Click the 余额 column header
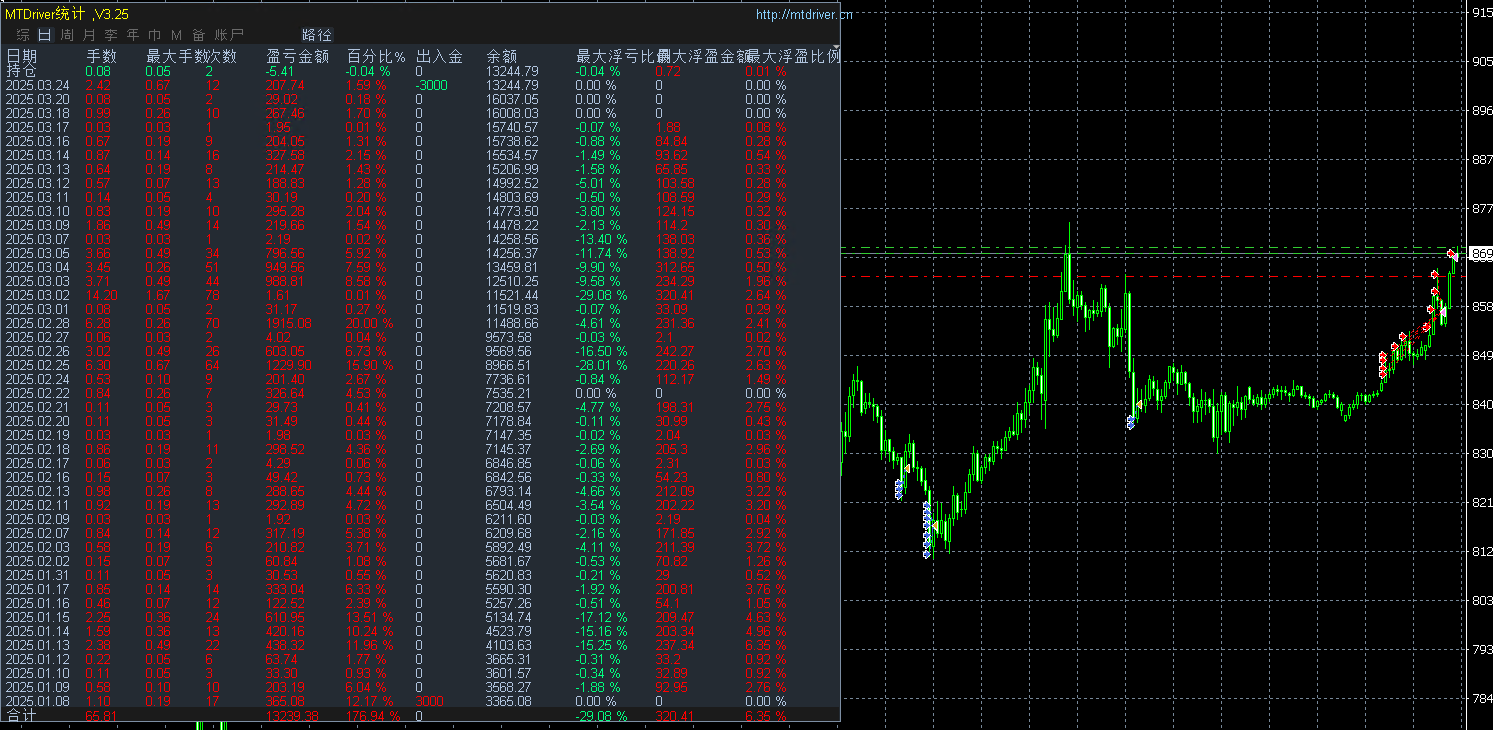The image size is (1493, 730). pos(501,57)
